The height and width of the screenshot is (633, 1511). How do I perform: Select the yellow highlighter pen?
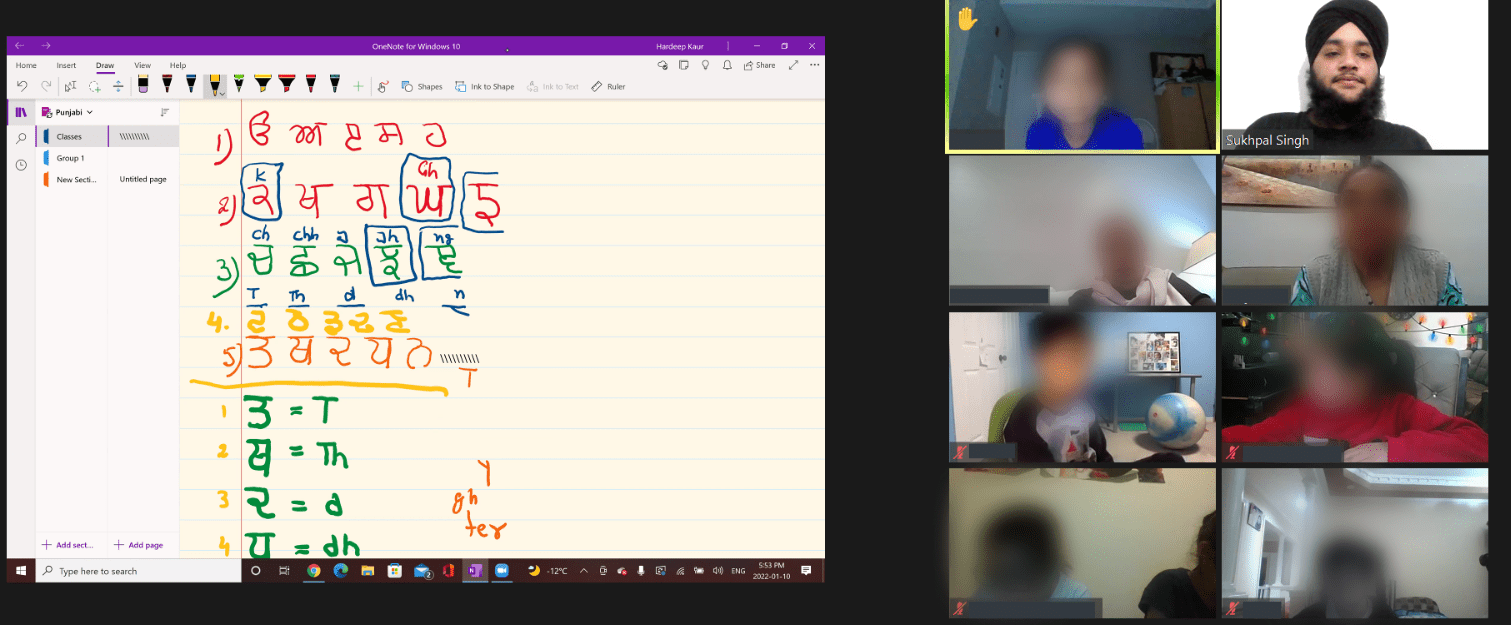pyautogui.click(x=263, y=84)
